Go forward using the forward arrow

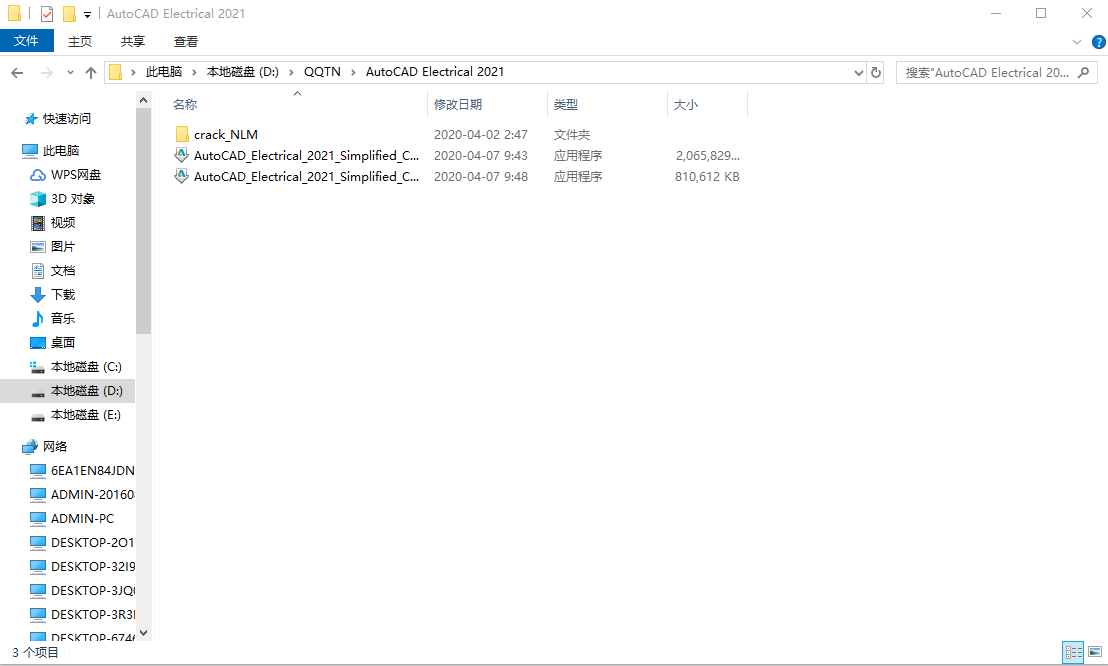pyautogui.click(x=47, y=72)
